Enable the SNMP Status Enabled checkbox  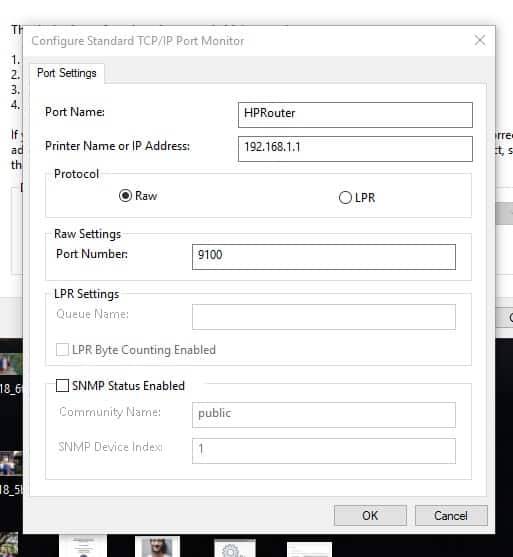point(62,385)
